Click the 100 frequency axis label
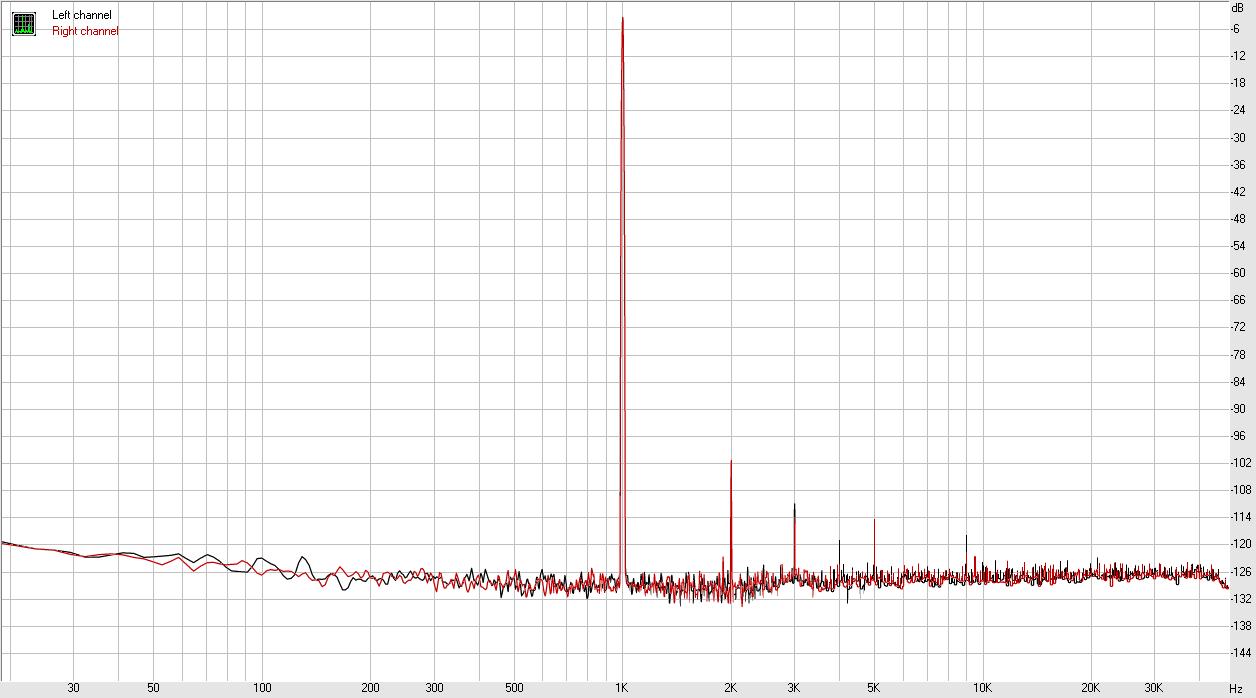This screenshot has height=698, width=1256. (x=262, y=688)
